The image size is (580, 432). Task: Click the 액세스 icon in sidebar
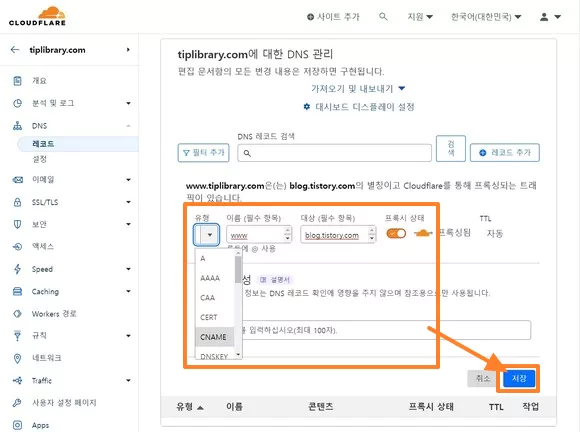17,246
